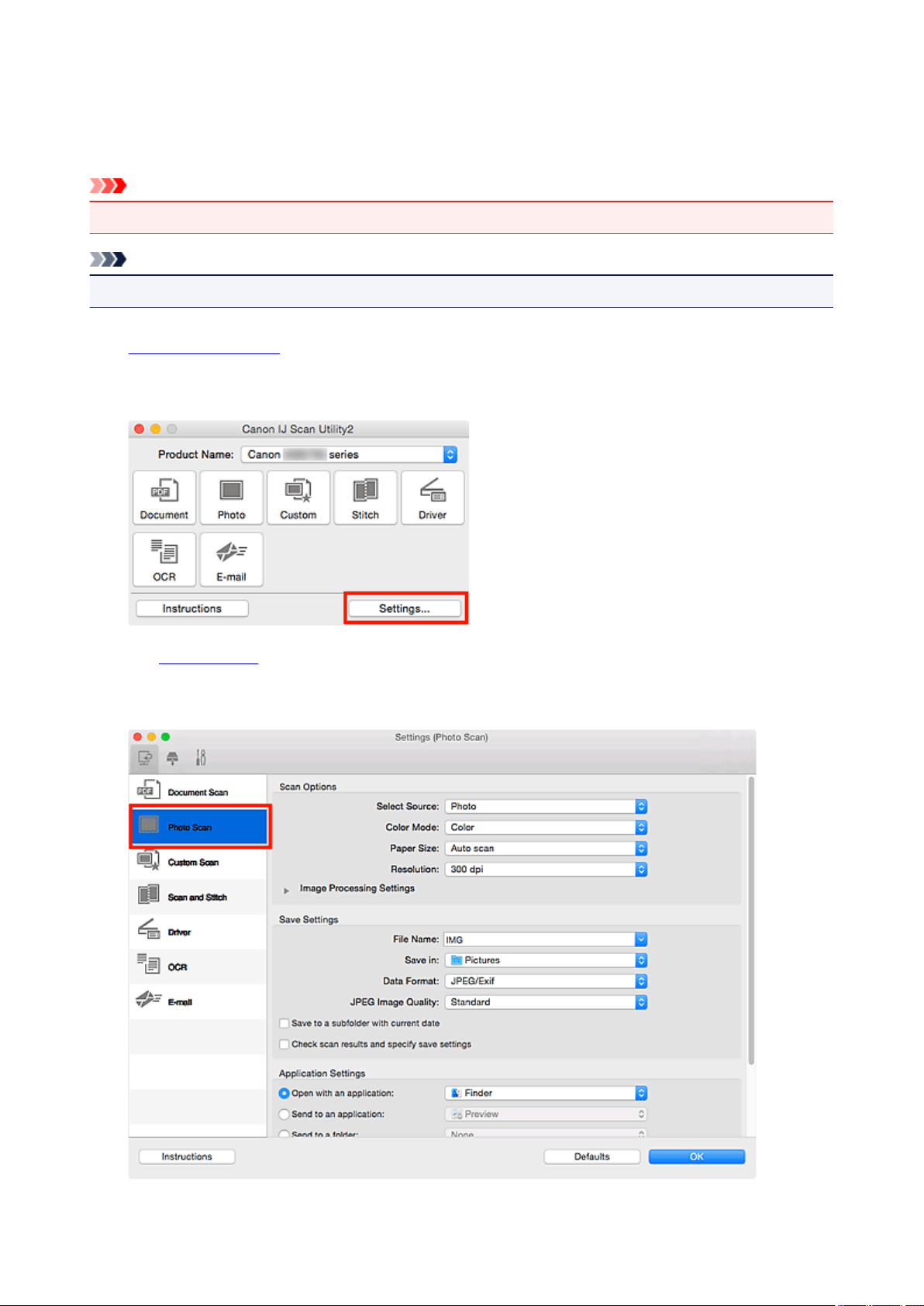The height and width of the screenshot is (1306, 924).
Task: Click the Preview application dropdown
Action: coord(546,1114)
